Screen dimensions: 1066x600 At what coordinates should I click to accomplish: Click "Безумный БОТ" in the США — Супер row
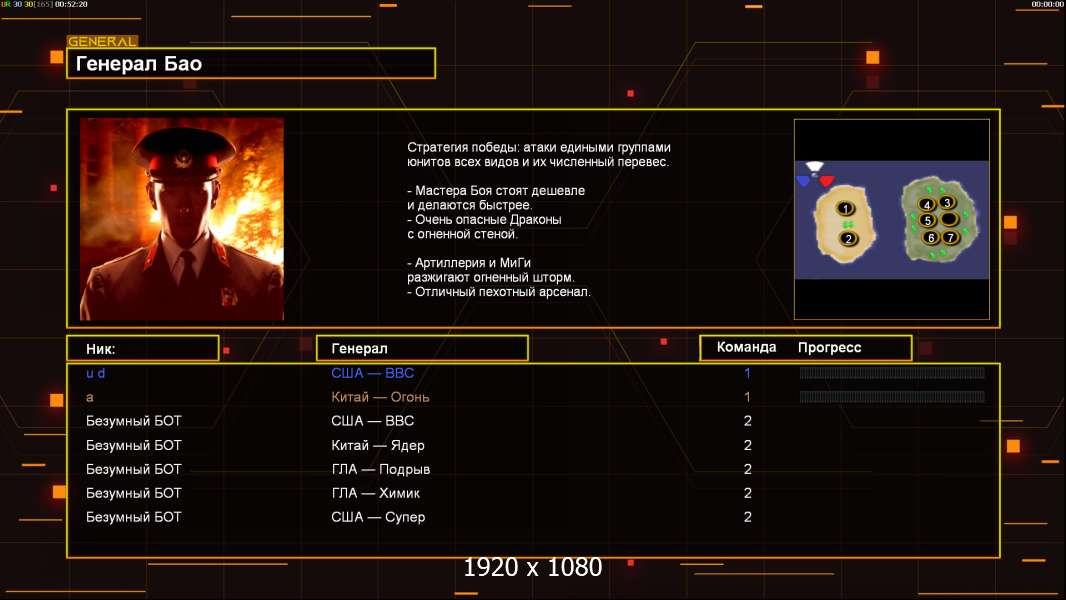click(133, 516)
